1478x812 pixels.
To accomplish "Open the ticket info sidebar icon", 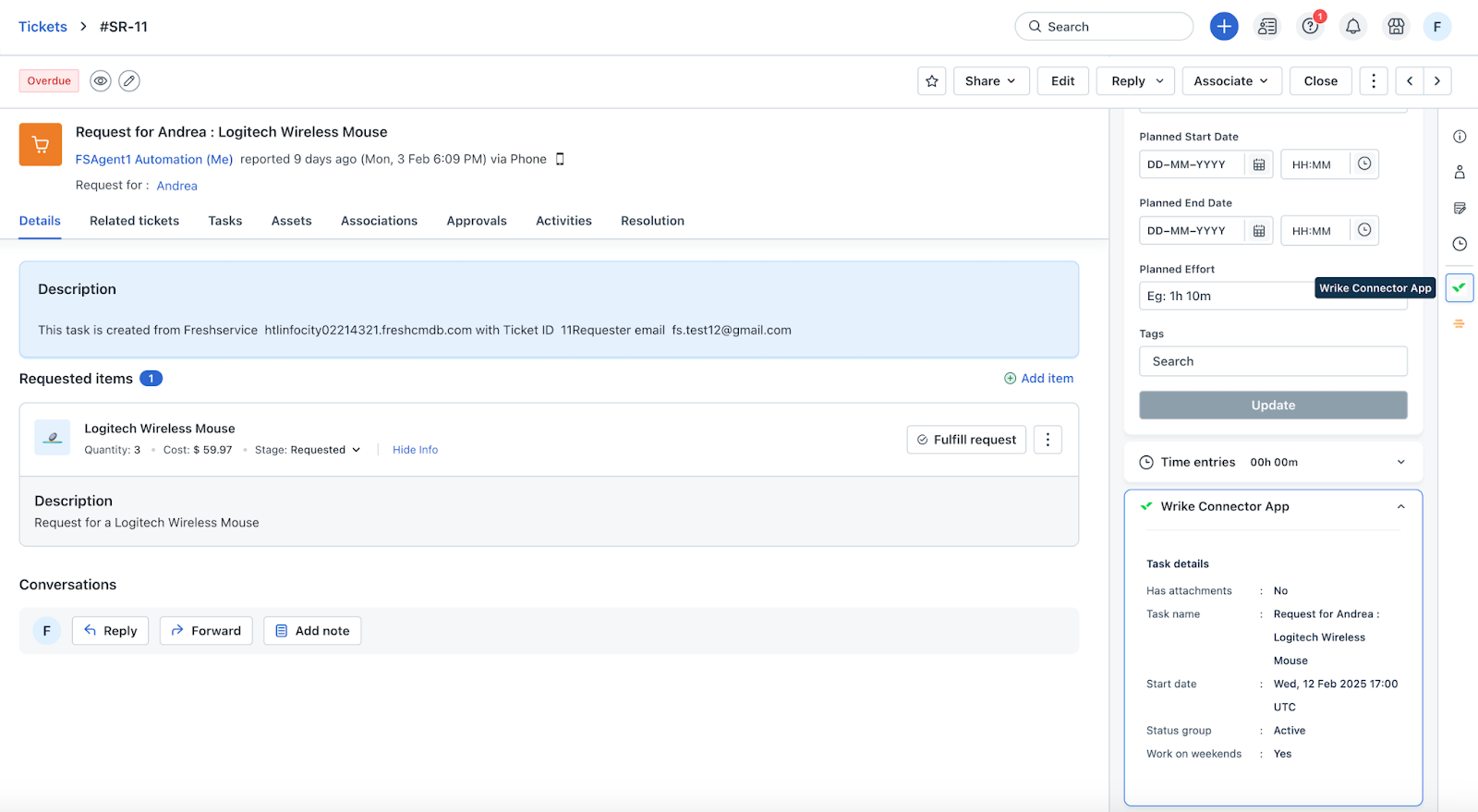I will coord(1460,137).
